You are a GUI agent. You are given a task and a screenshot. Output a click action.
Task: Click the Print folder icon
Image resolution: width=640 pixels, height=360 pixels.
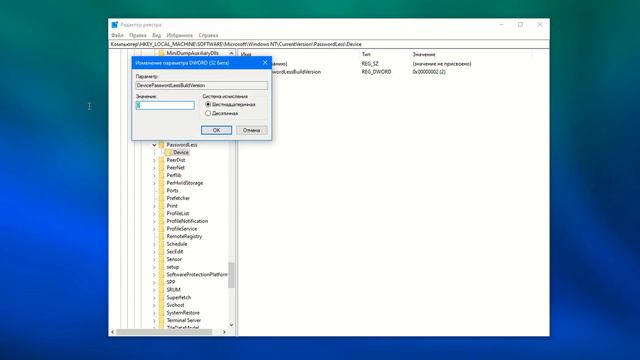pos(162,206)
